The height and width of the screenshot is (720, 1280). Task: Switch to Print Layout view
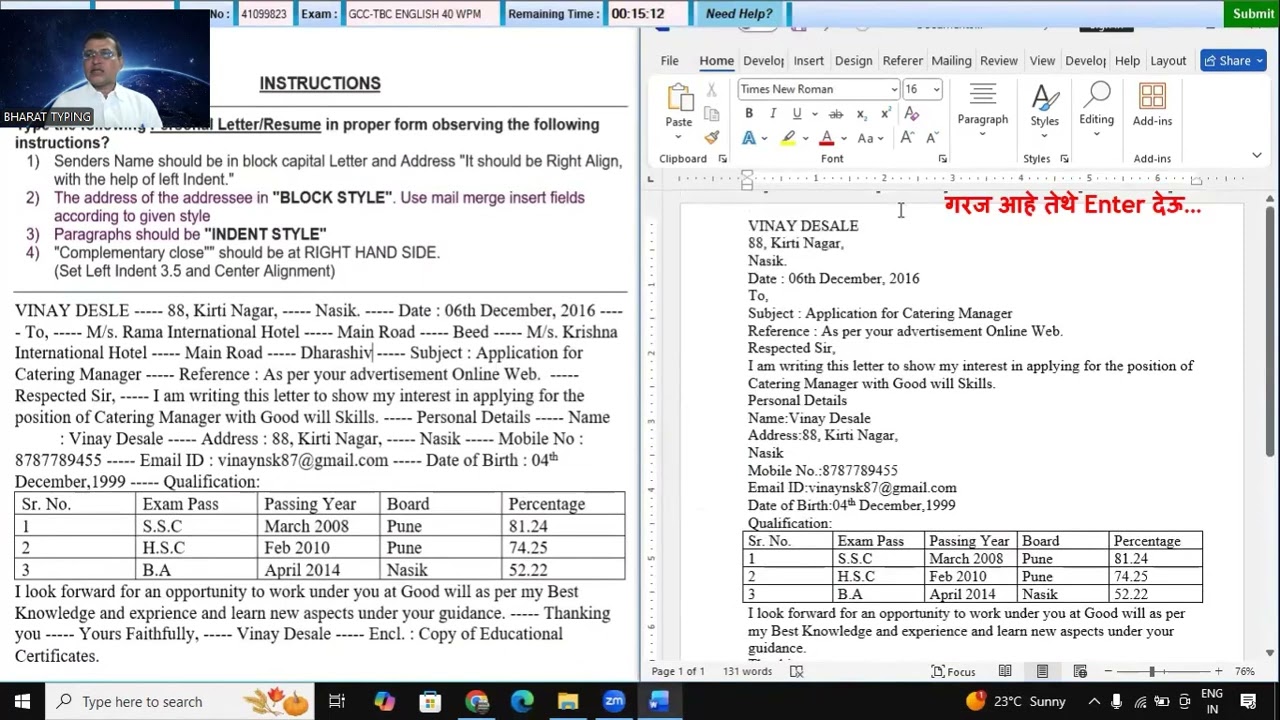click(x=1042, y=671)
